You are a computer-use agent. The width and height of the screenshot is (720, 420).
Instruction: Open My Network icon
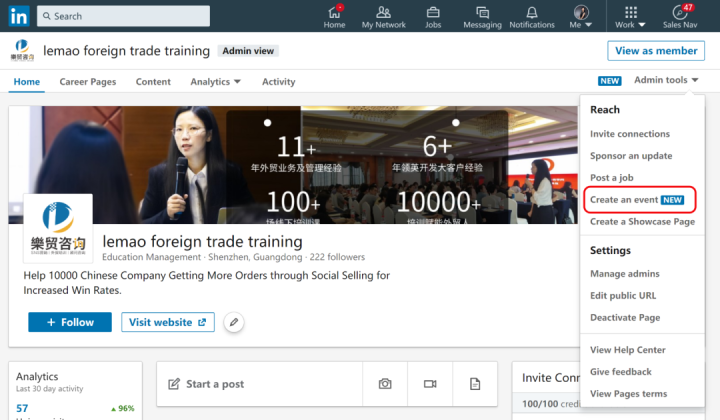pyautogui.click(x=383, y=17)
